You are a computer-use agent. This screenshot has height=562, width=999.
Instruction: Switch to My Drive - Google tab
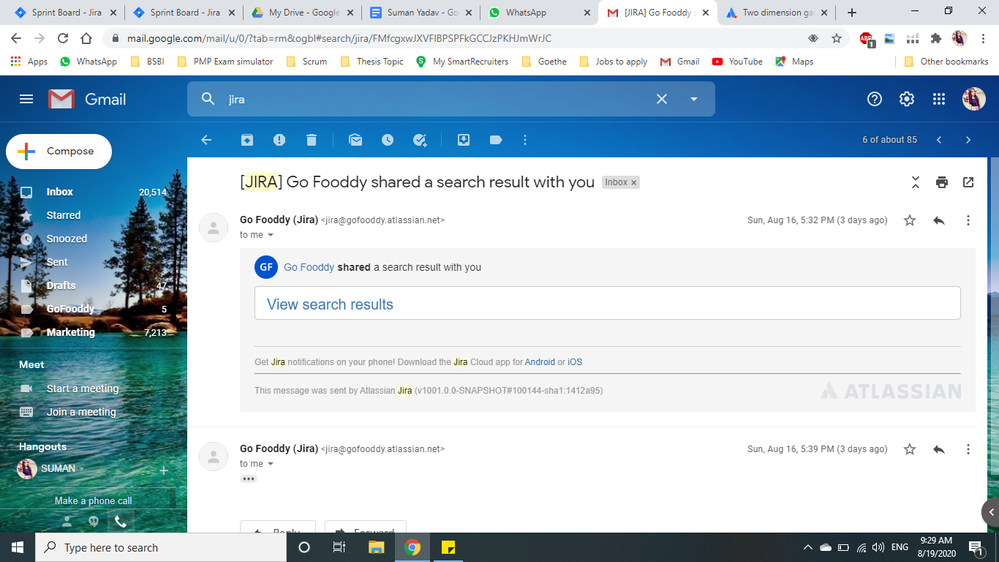303,12
